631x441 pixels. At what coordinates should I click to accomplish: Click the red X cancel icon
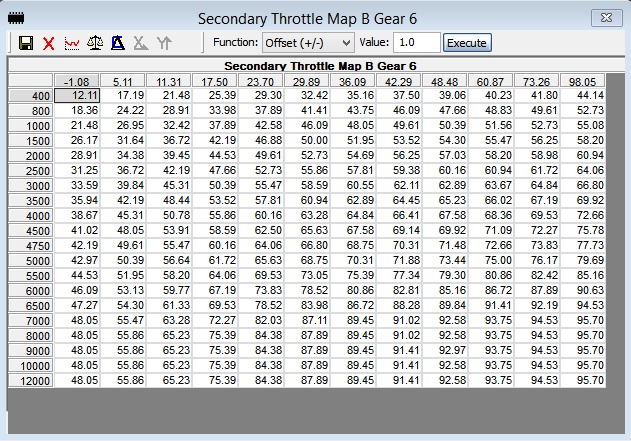coord(48,43)
